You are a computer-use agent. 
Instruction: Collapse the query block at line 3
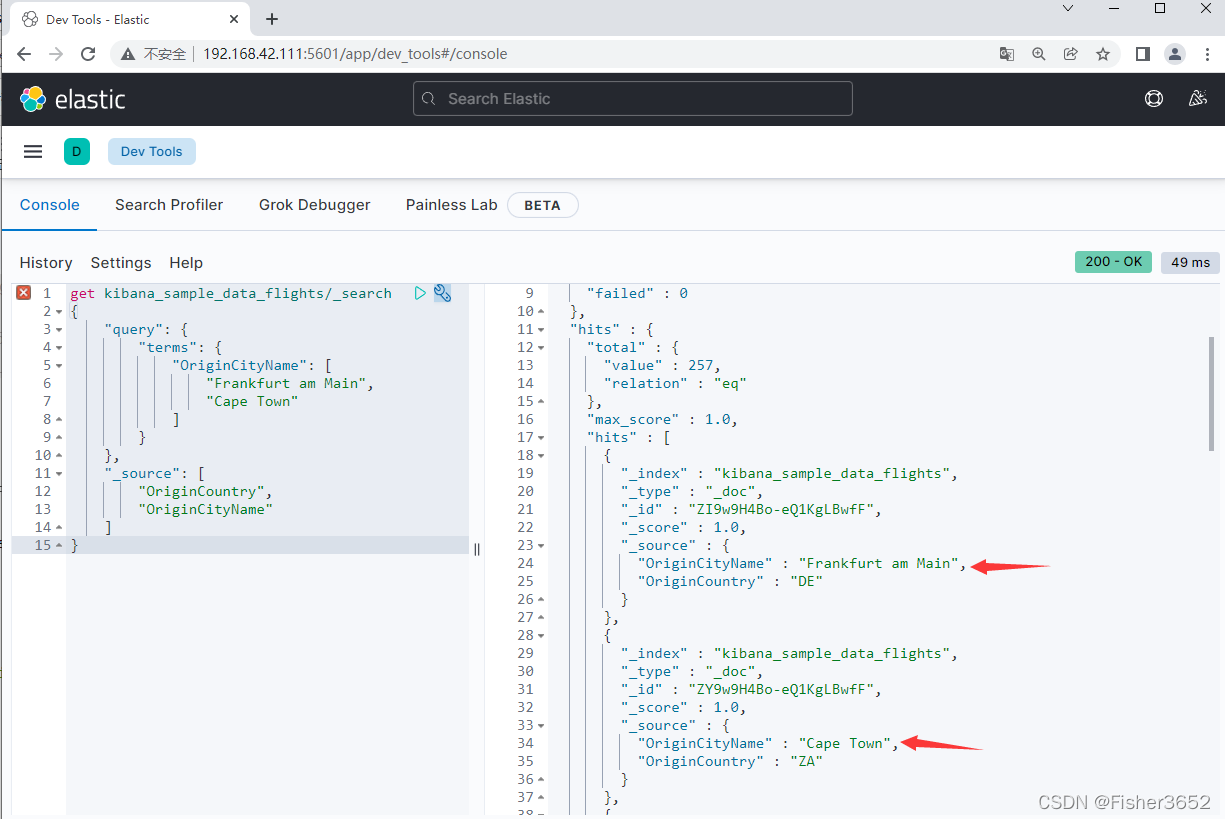click(x=59, y=330)
